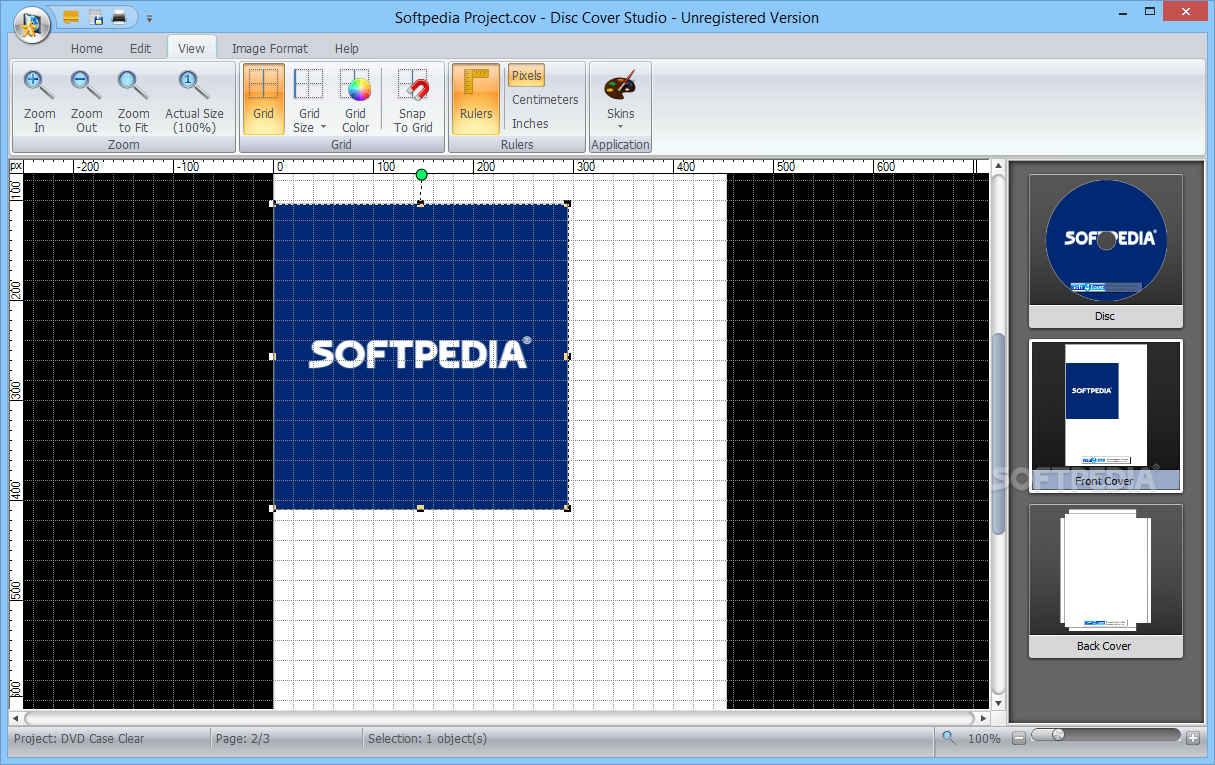Viewport: 1215px width, 765px height.
Task: Open the Skins dropdown
Action: point(620,100)
